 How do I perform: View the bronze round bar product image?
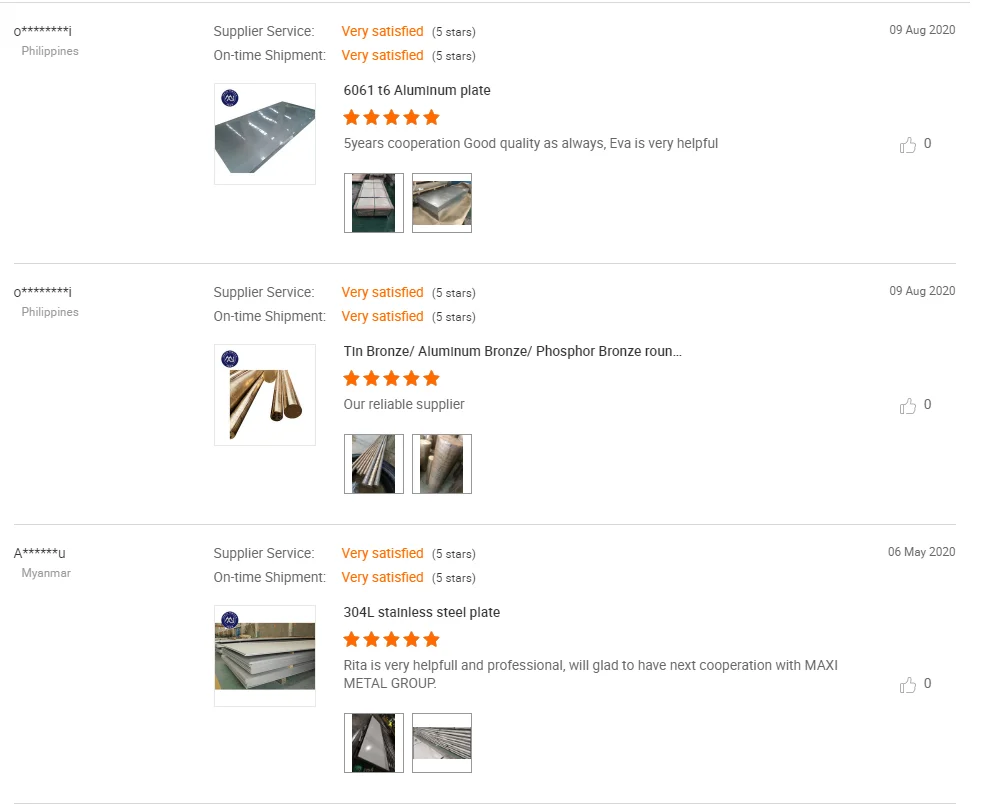(x=265, y=395)
